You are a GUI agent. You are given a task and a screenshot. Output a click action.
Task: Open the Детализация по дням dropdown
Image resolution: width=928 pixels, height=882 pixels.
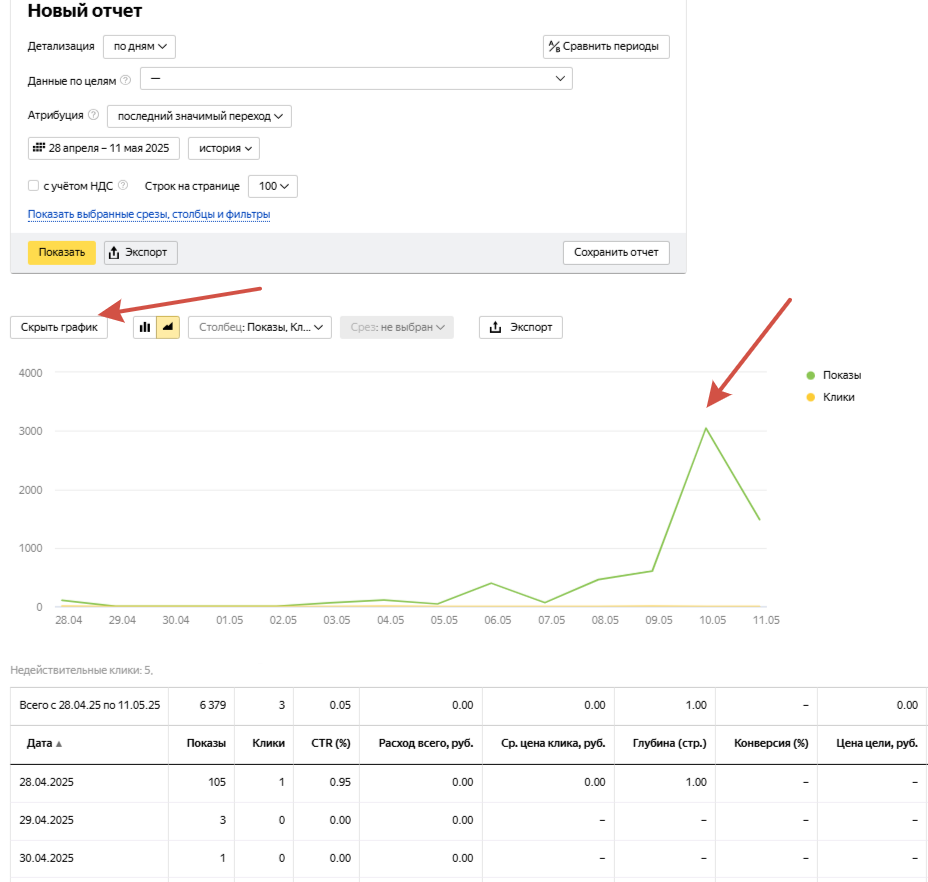(x=139, y=47)
